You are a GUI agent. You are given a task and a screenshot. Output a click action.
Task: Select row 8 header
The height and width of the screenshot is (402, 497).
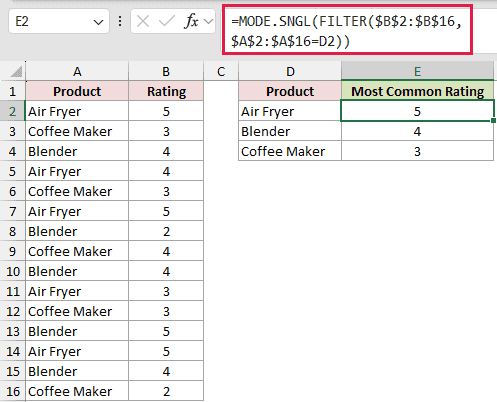click(13, 231)
